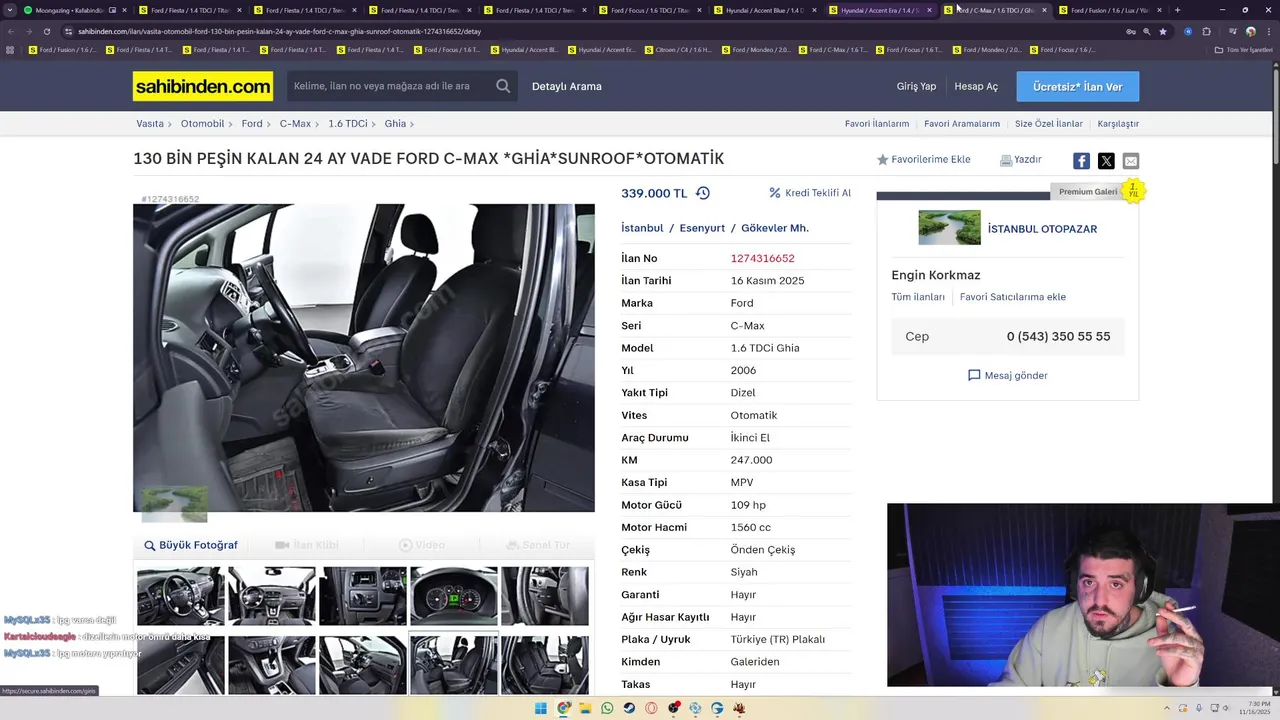Viewport: 1280px width, 720px height.
Task: Share the listing on Facebook
Action: tap(1081, 161)
